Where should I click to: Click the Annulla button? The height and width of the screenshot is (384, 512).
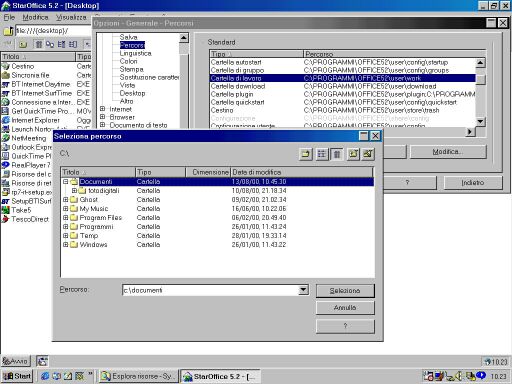pyautogui.click(x=345, y=308)
